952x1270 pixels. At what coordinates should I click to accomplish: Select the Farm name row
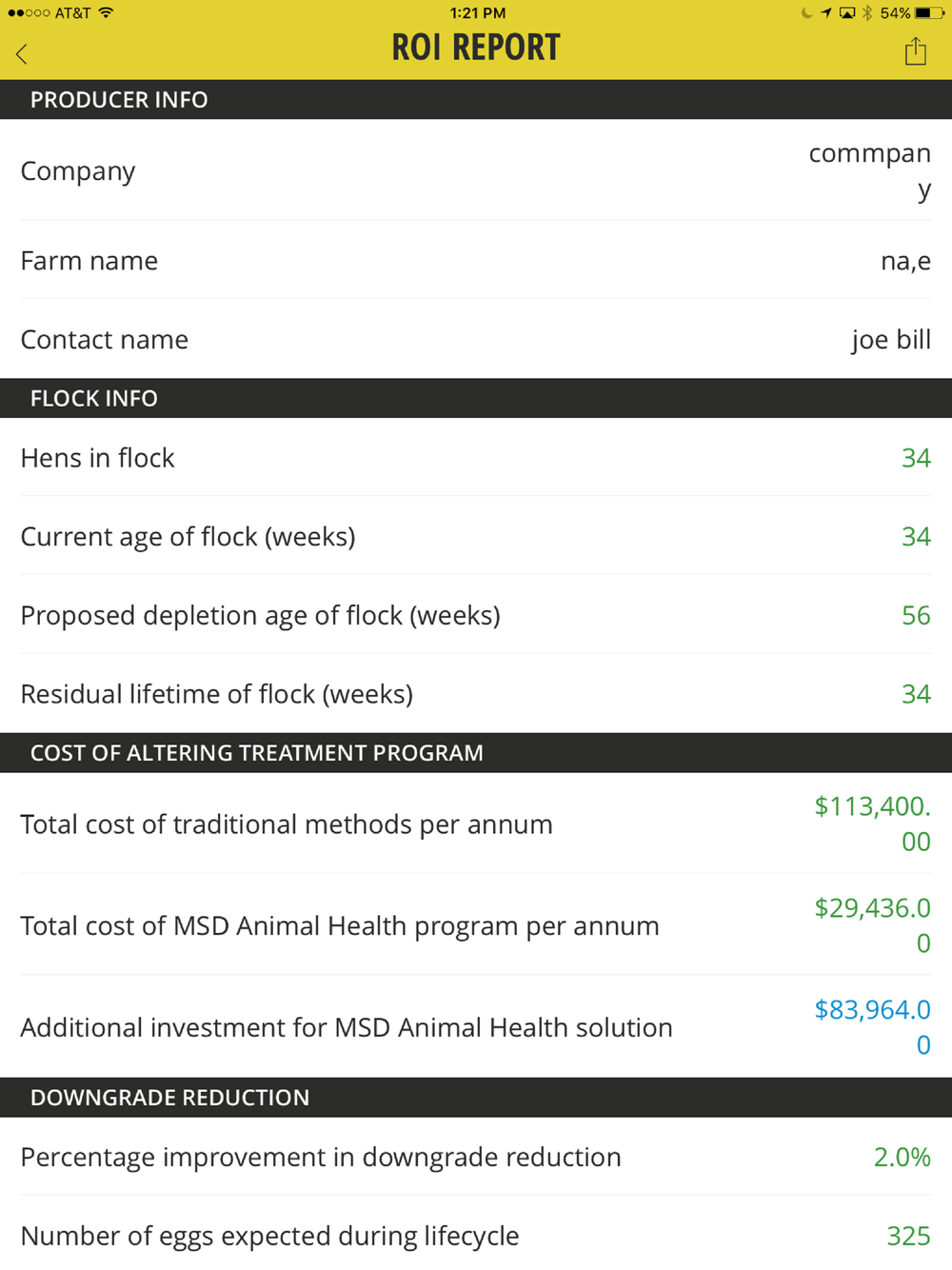pyautogui.click(x=476, y=260)
